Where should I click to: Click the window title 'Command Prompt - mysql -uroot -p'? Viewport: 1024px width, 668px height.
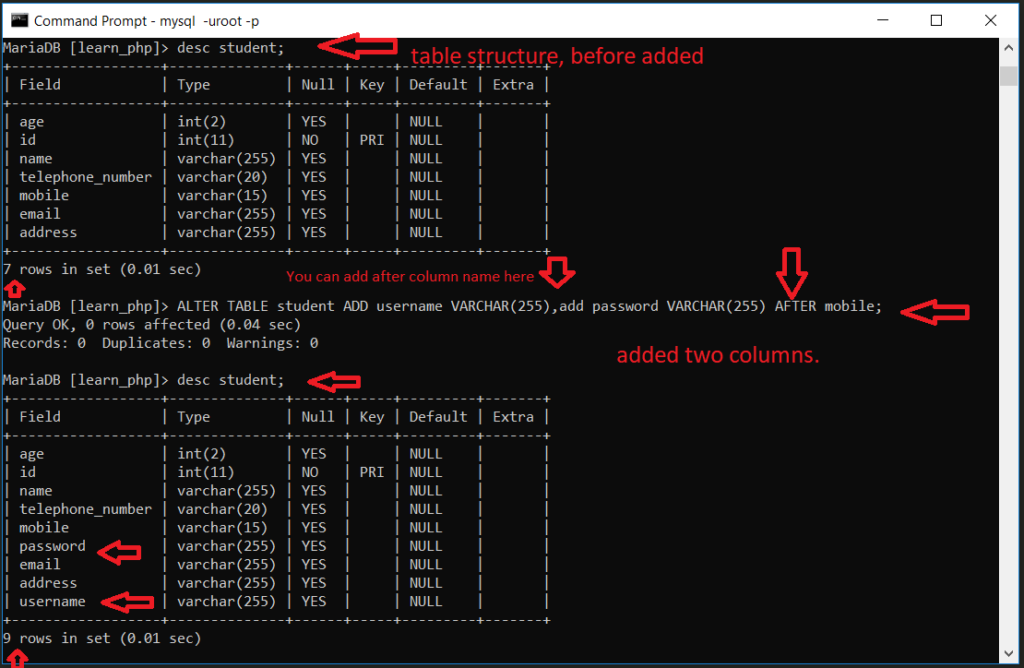(146, 21)
